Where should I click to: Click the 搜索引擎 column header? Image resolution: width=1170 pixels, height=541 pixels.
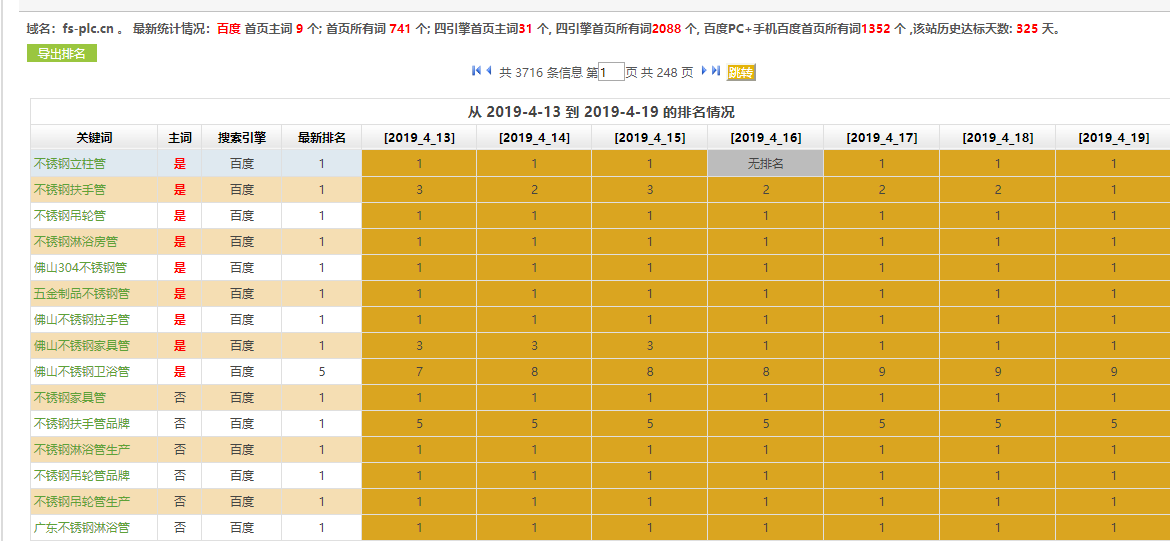coord(241,138)
